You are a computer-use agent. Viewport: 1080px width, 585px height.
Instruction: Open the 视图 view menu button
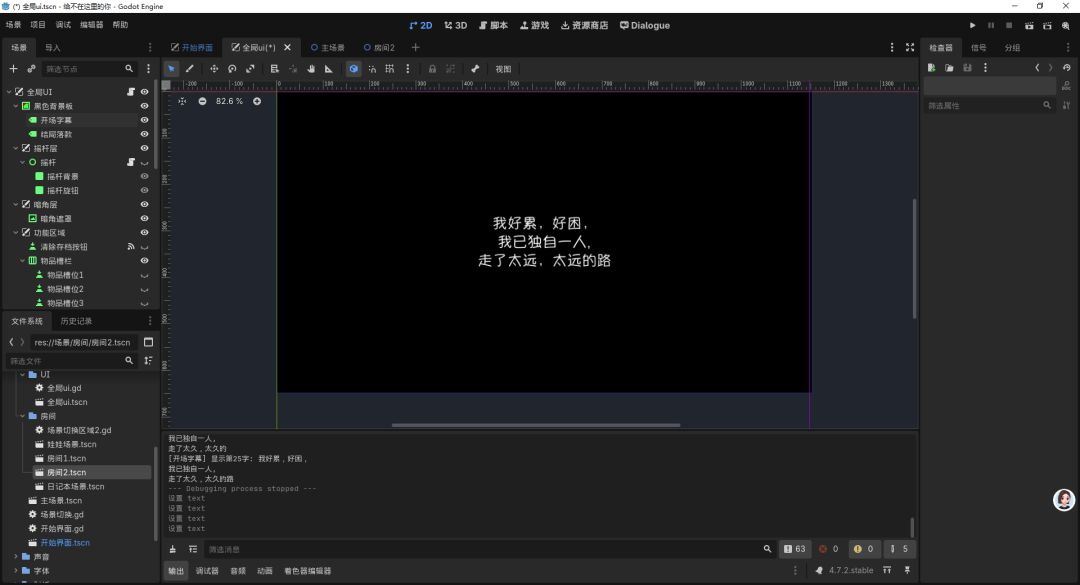(x=503, y=69)
